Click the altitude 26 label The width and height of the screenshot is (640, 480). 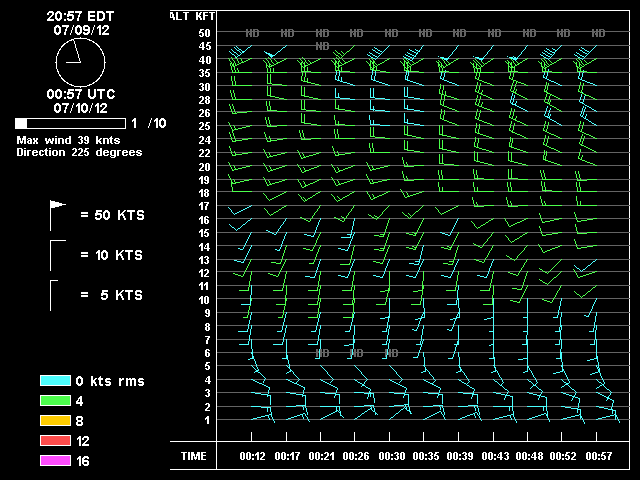(x=204, y=113)
